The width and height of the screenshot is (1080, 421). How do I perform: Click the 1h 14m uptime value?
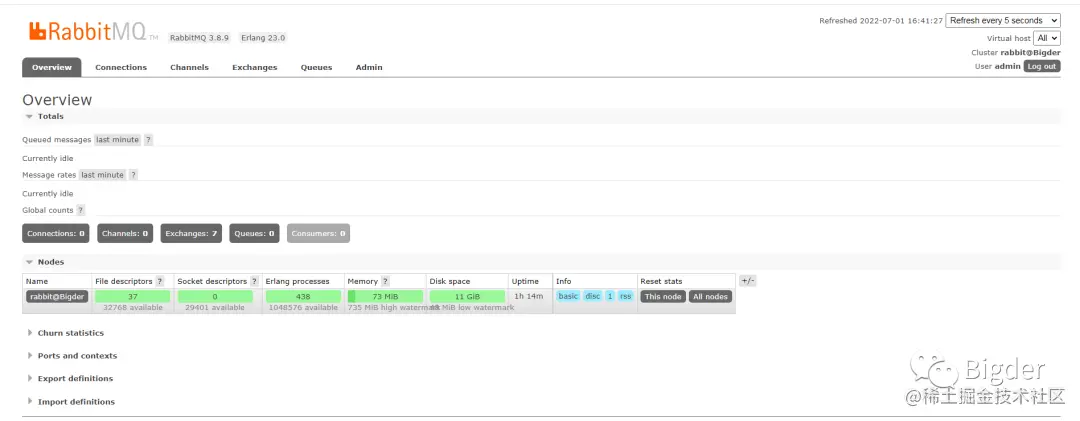tap(529, 296)
